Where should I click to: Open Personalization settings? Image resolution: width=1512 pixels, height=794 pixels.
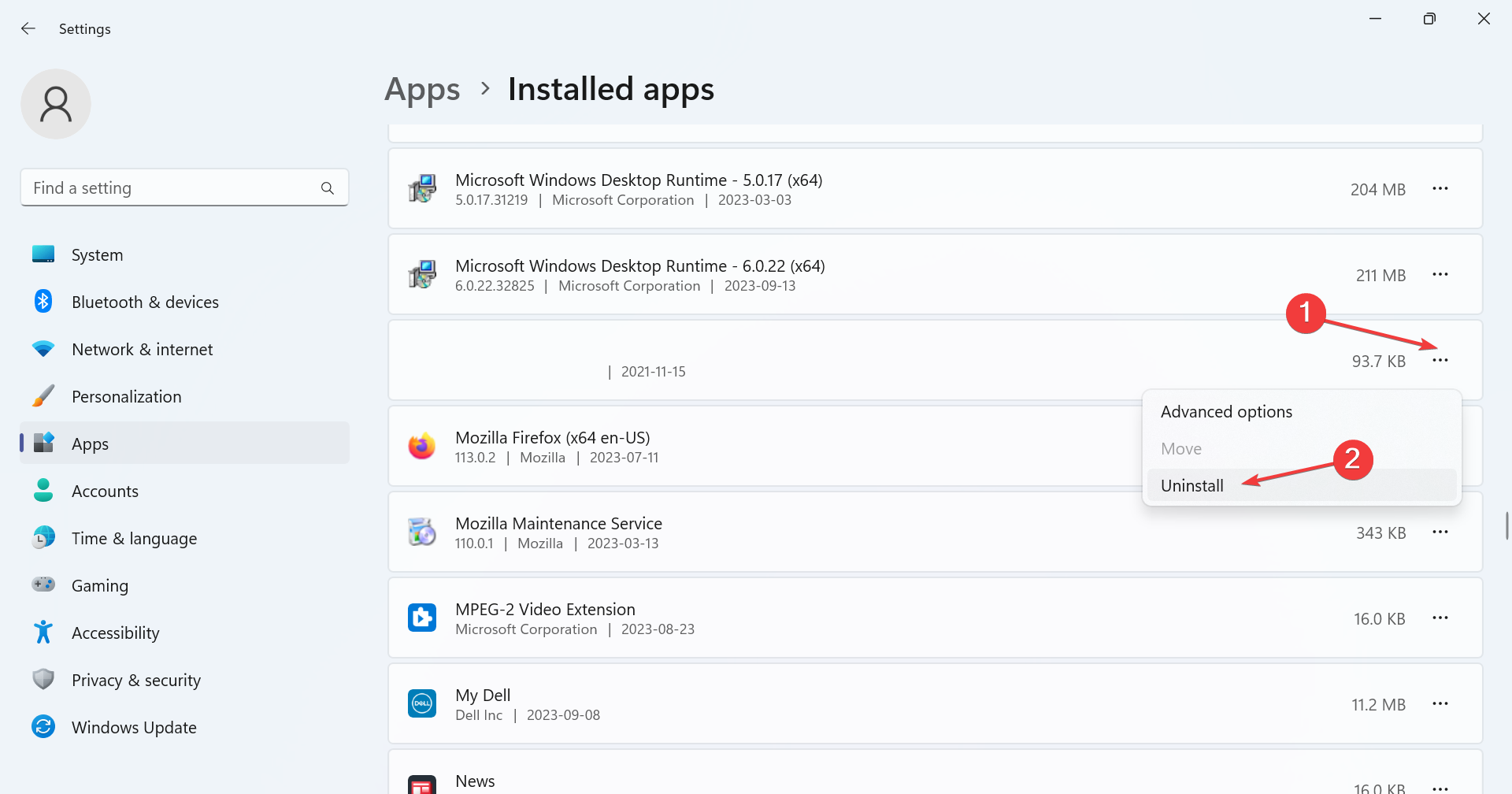click(x=184, y=396)
